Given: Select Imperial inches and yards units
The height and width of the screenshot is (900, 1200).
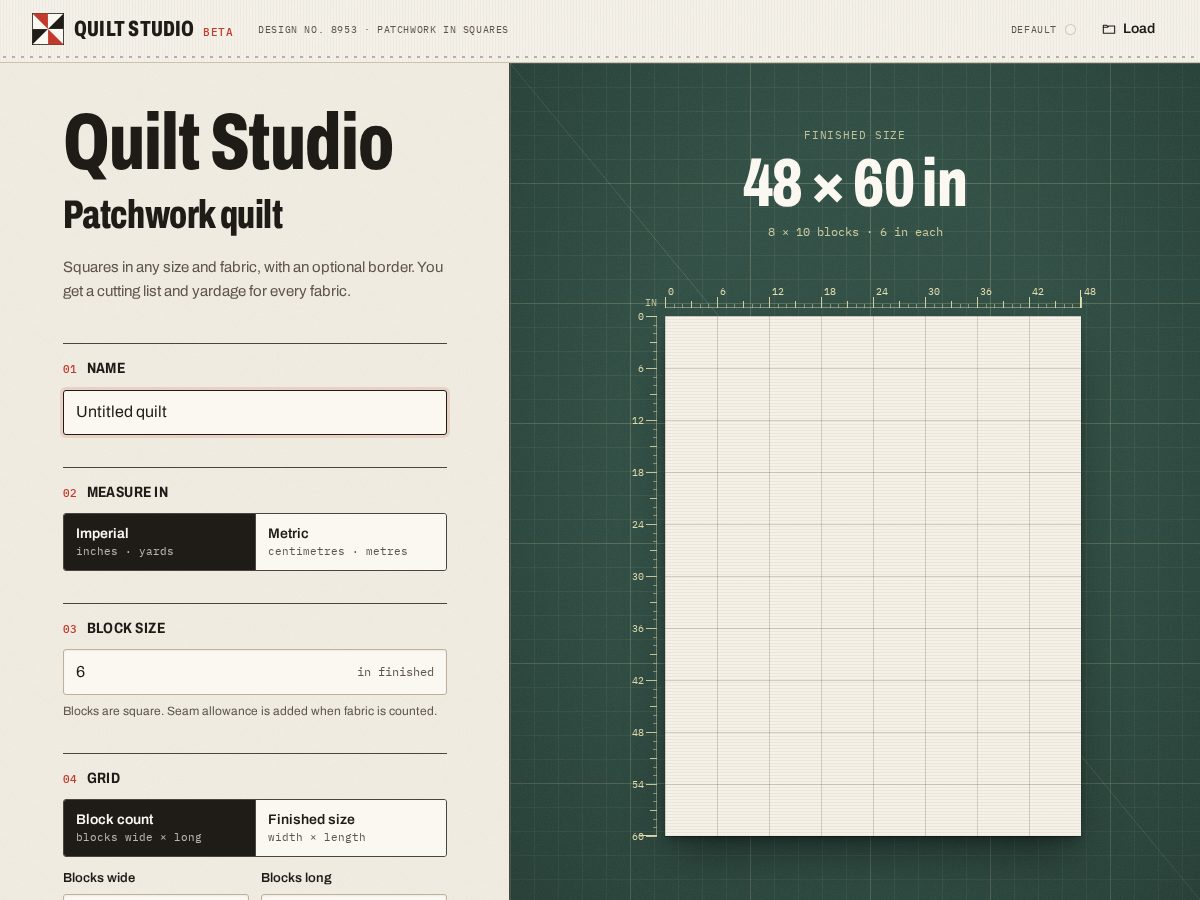Looking at the screenshot, I should tap(159, 542).
